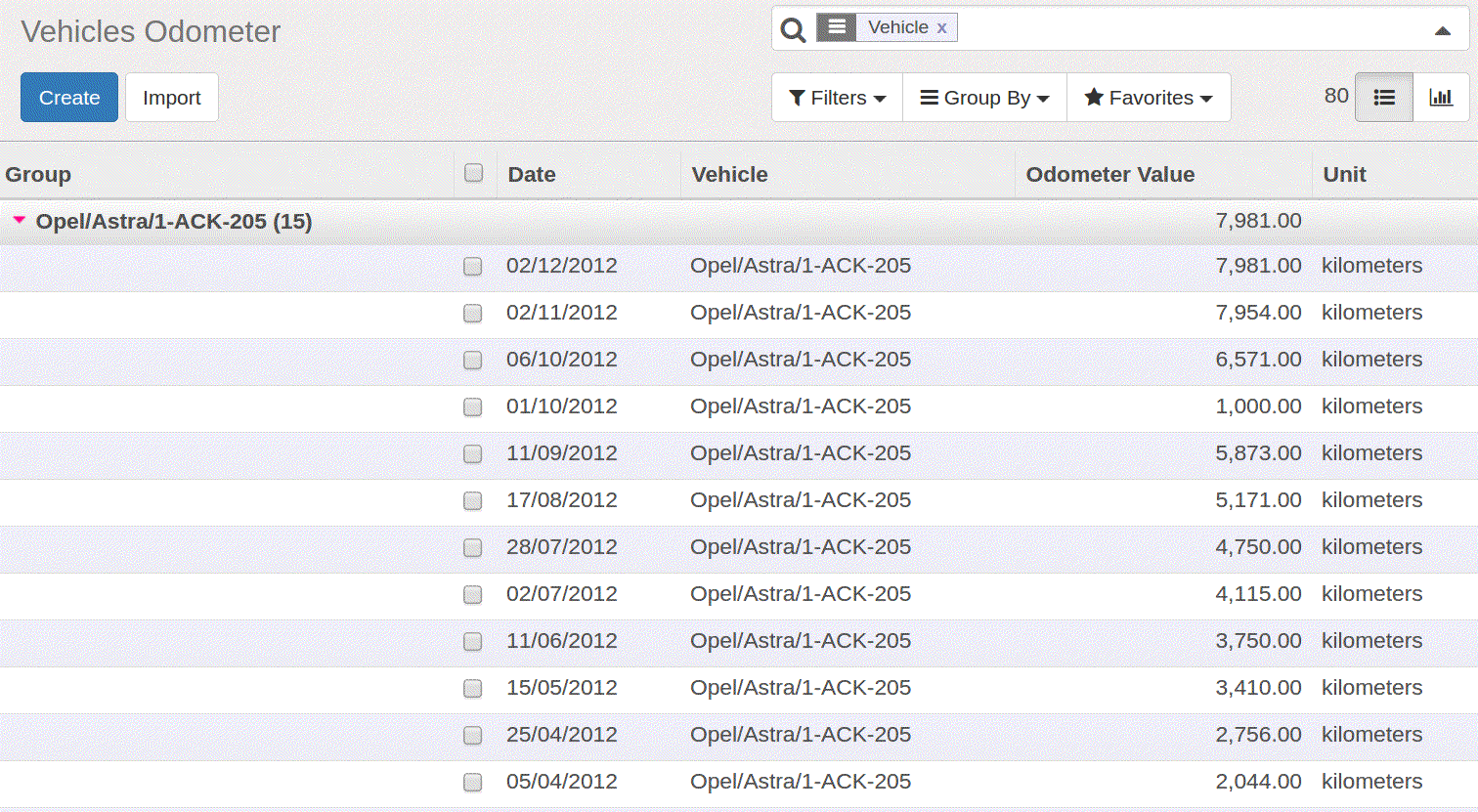Click the Vehicle facet group icon
1478x812 pixels.
pos(837,27)
